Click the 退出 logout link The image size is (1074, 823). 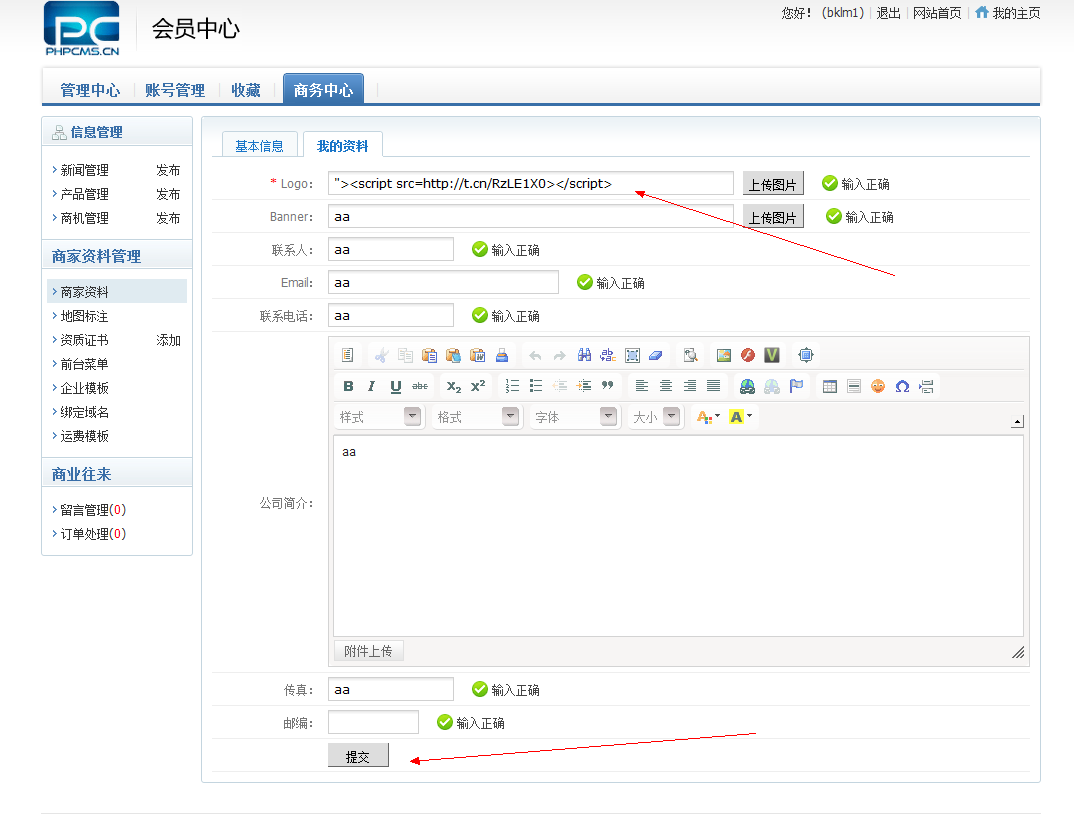pos(888,13)
